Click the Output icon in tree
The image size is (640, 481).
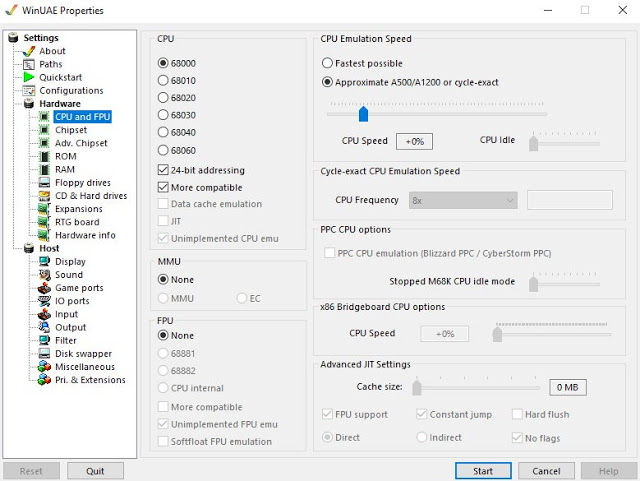44,327
